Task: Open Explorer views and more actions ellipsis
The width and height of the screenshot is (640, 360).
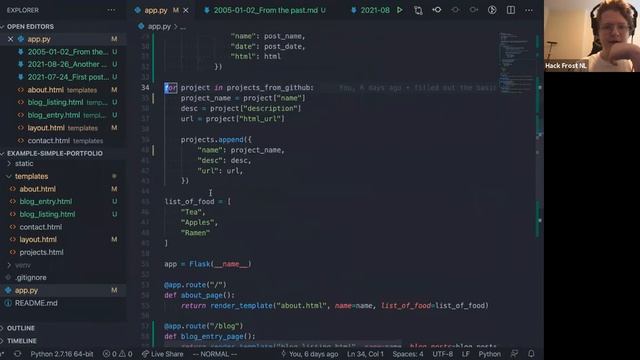Action: (111, 10)
